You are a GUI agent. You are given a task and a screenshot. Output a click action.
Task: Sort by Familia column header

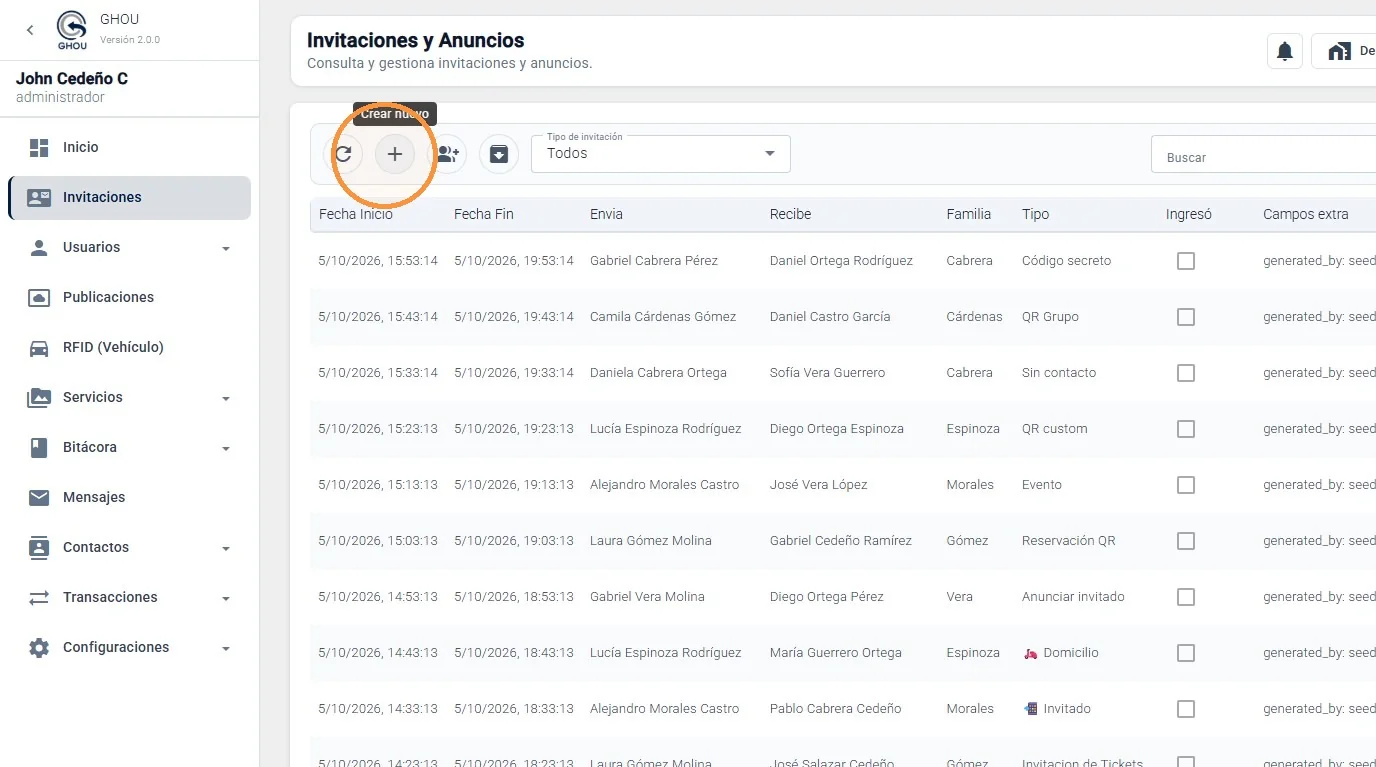coord(969,214)
